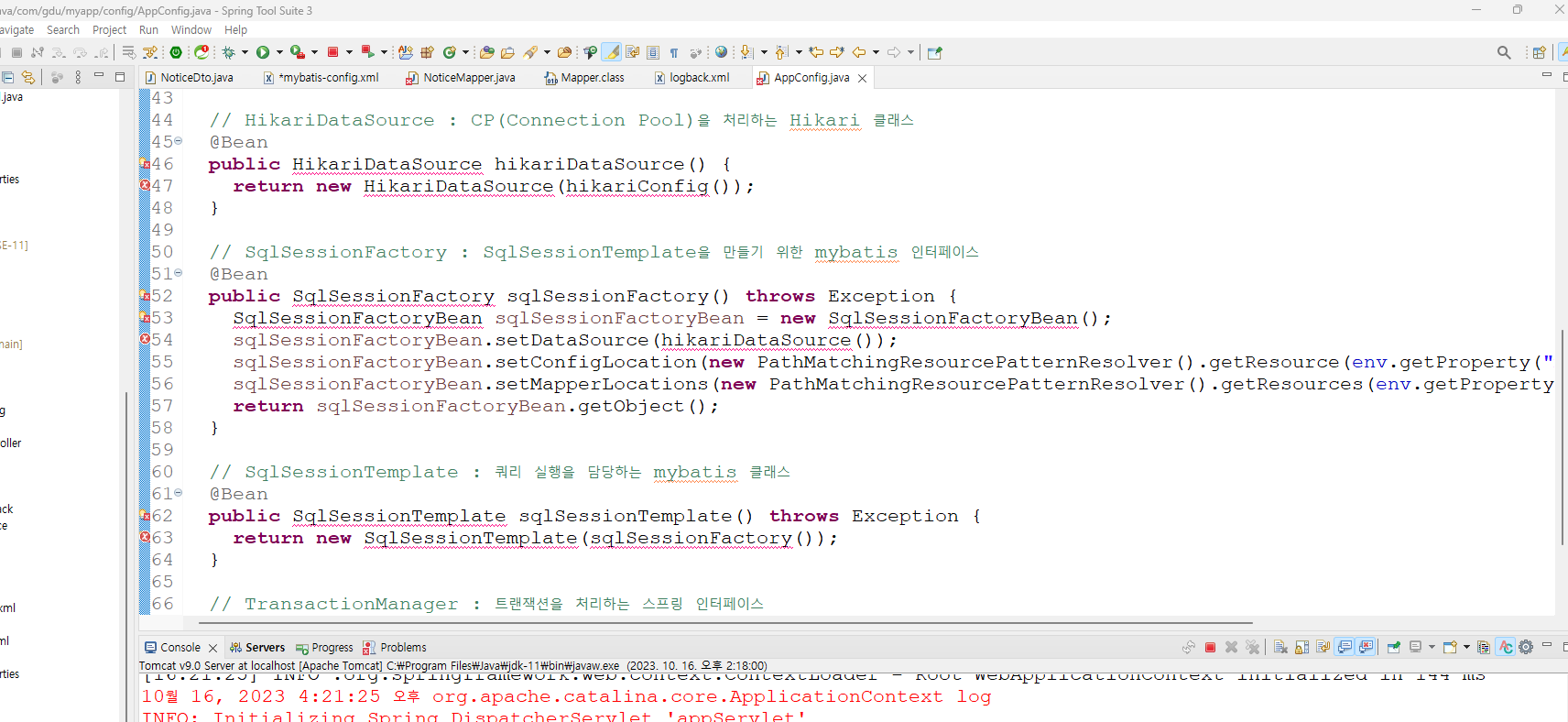Open the Problems view tab
Viewport: 1568px width, 722px height.
[395, 648]
